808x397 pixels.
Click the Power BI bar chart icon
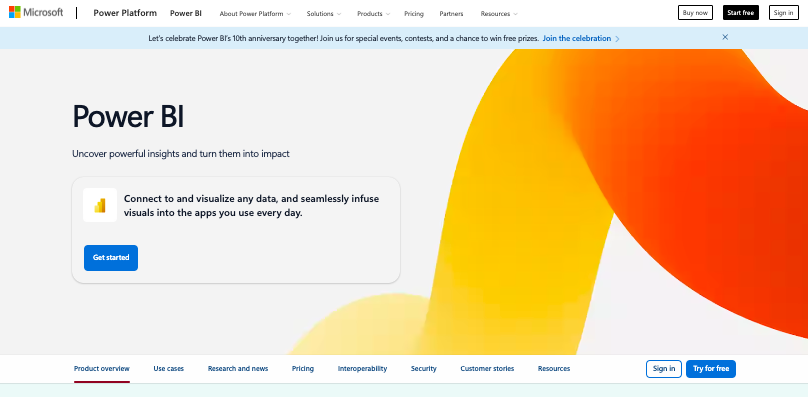[x=100, y=205]
